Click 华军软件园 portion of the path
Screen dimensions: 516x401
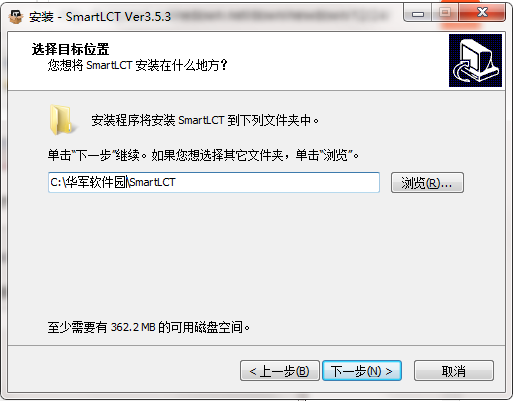coord(96,182)
